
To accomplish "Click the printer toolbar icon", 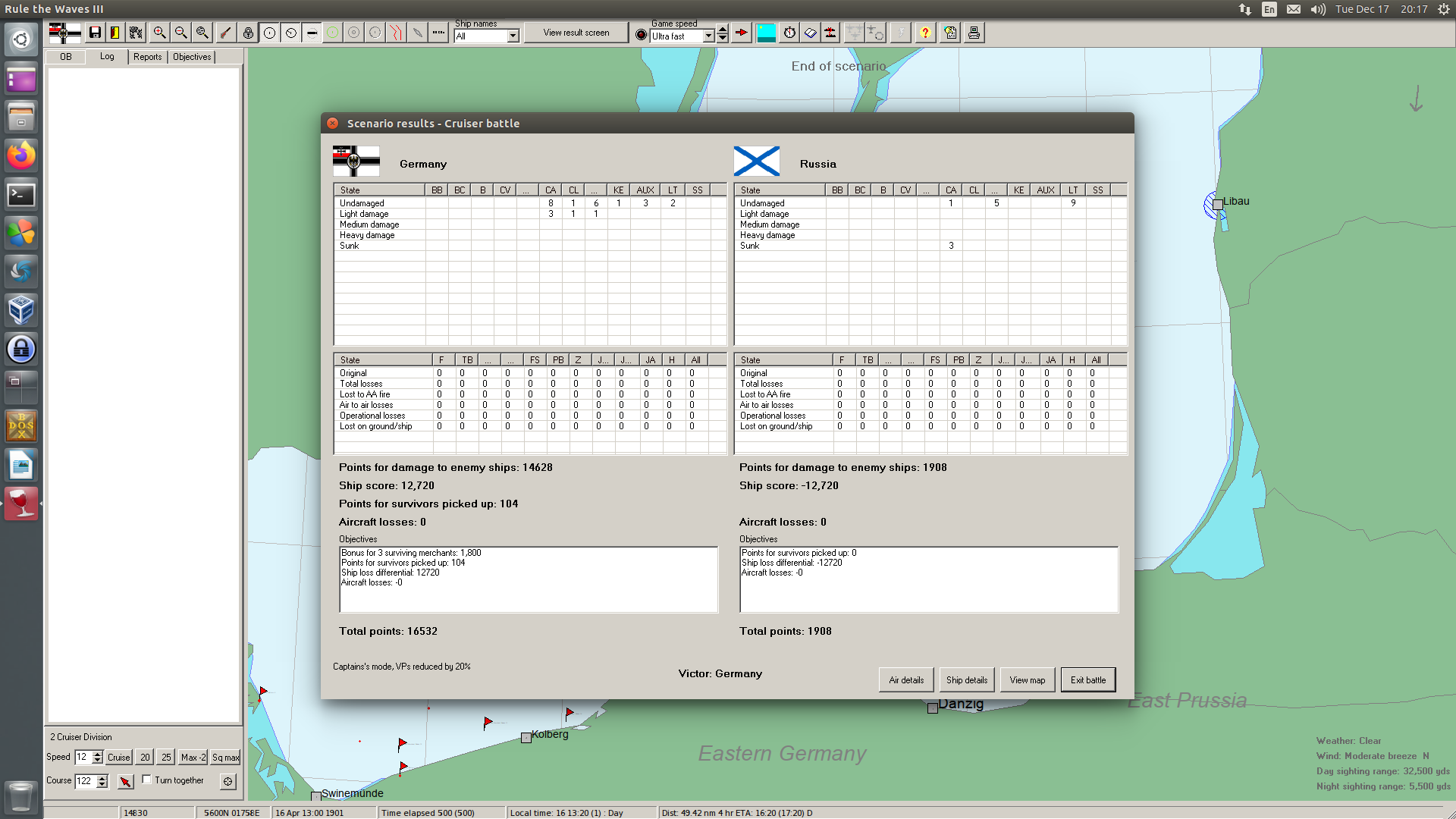I will point(974,33).
